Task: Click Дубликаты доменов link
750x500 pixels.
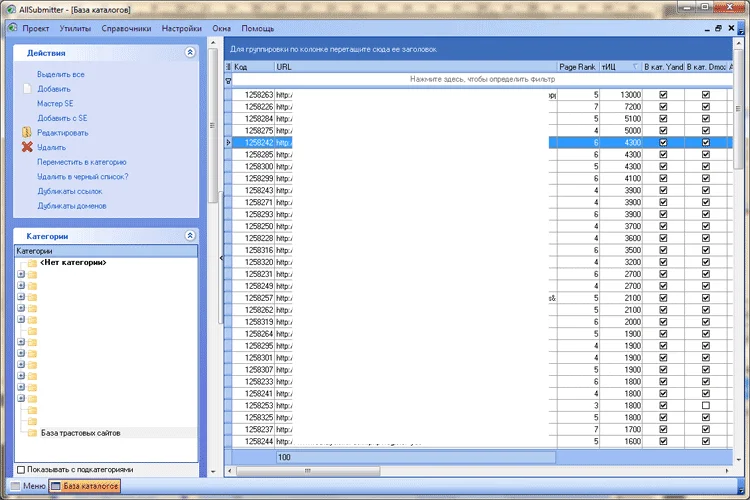Action: (72, 205)
